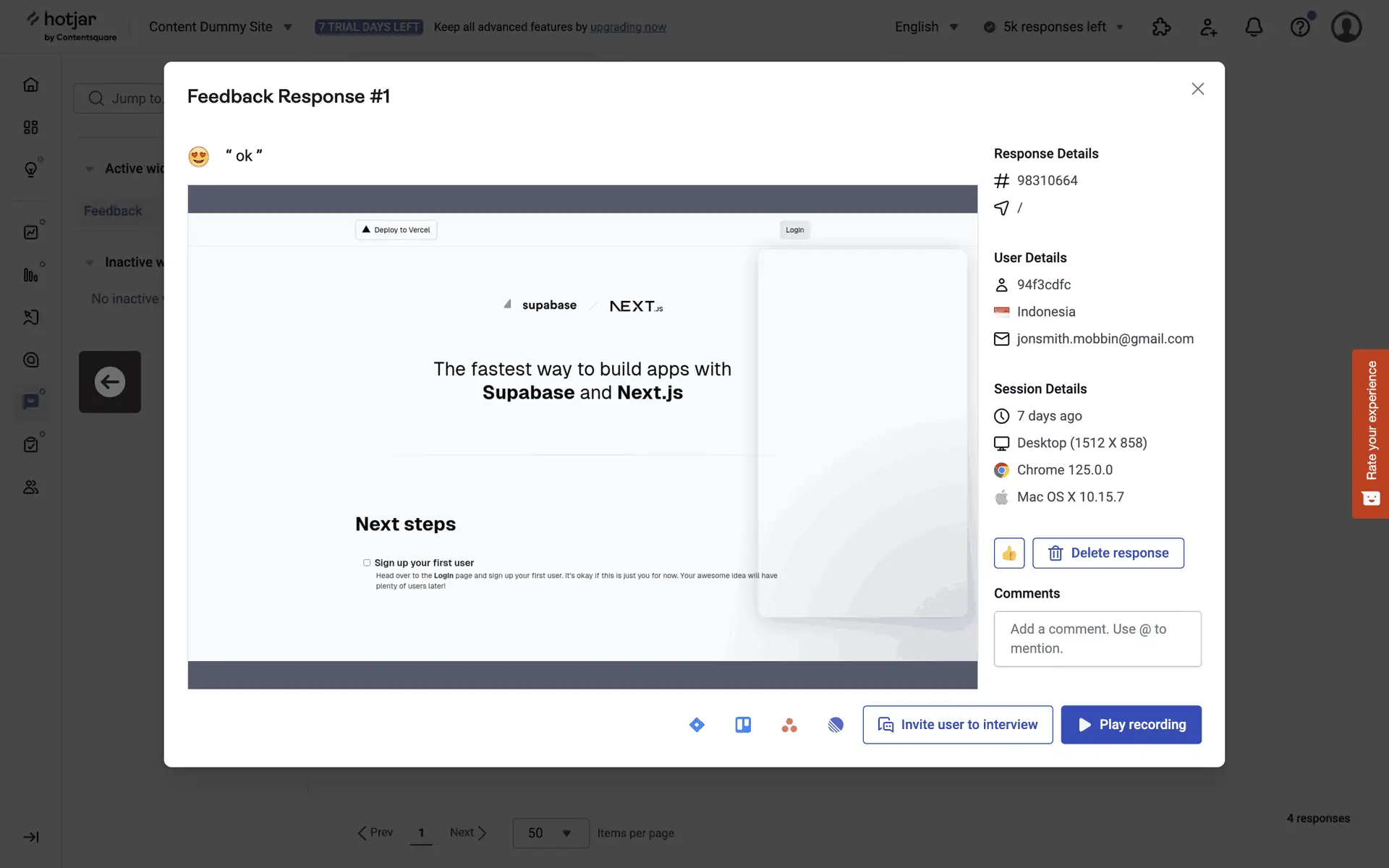Open the notifications bell
The image size is (1389, 868).
pyautogui.click(x=1254, y=27)
